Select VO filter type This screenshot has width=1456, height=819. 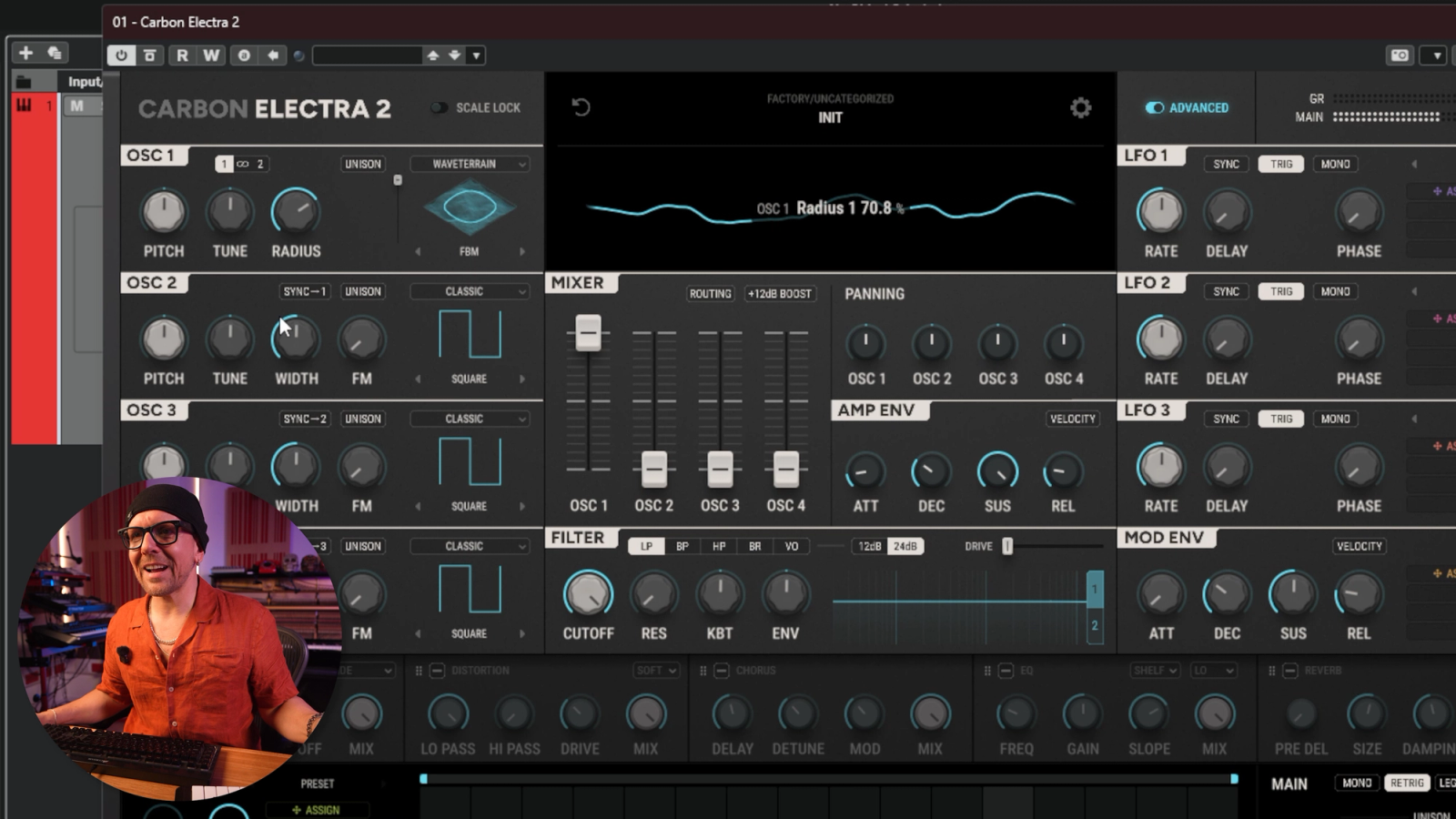pyautogui.click(x=792, y=546)
